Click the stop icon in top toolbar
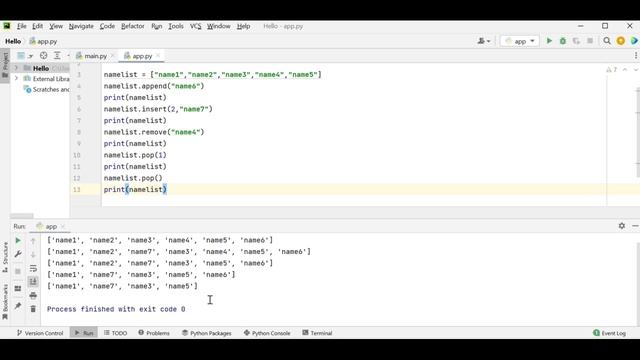 coord(590,41)
